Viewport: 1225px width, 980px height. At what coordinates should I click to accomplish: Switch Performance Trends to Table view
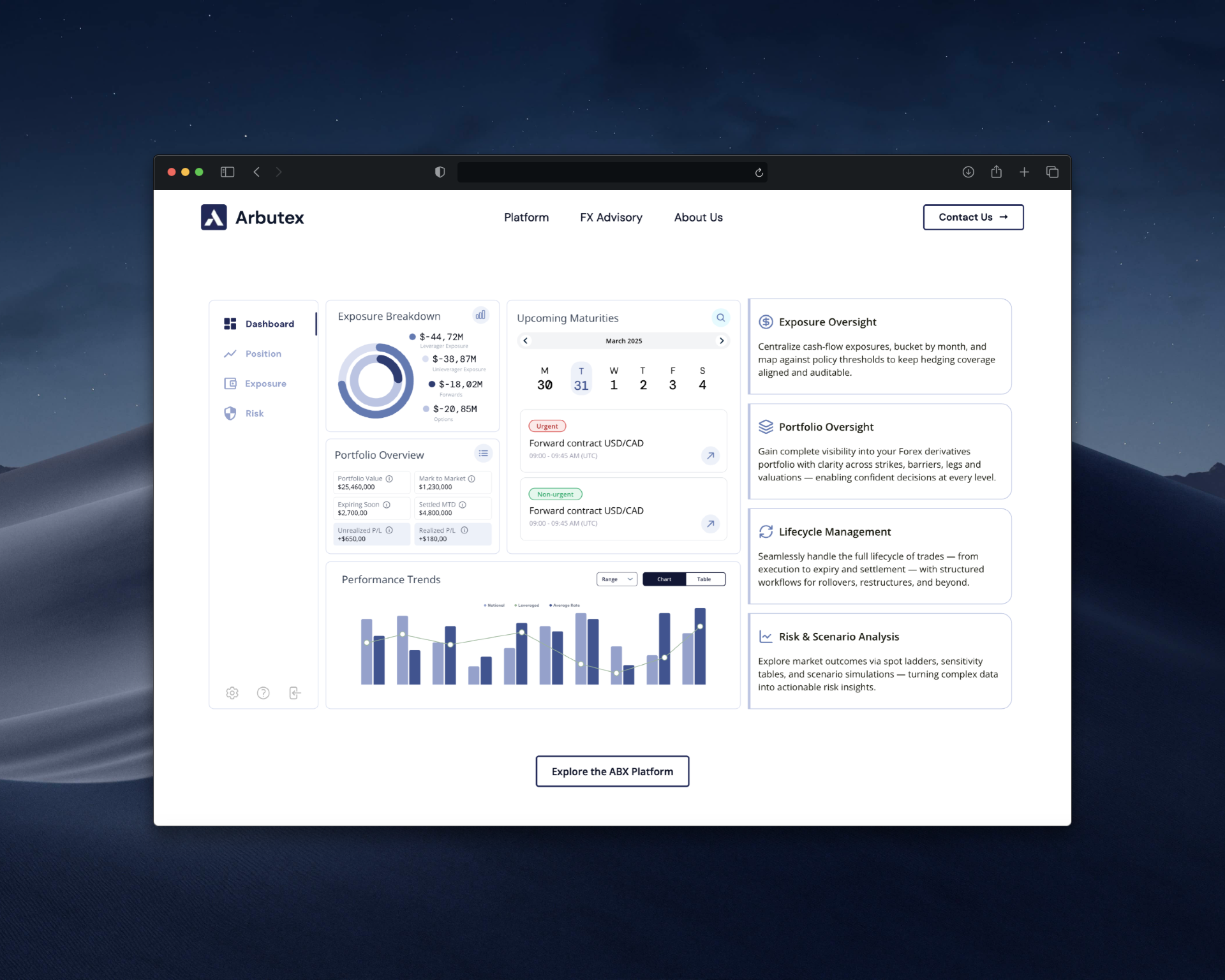coord(704,579)
